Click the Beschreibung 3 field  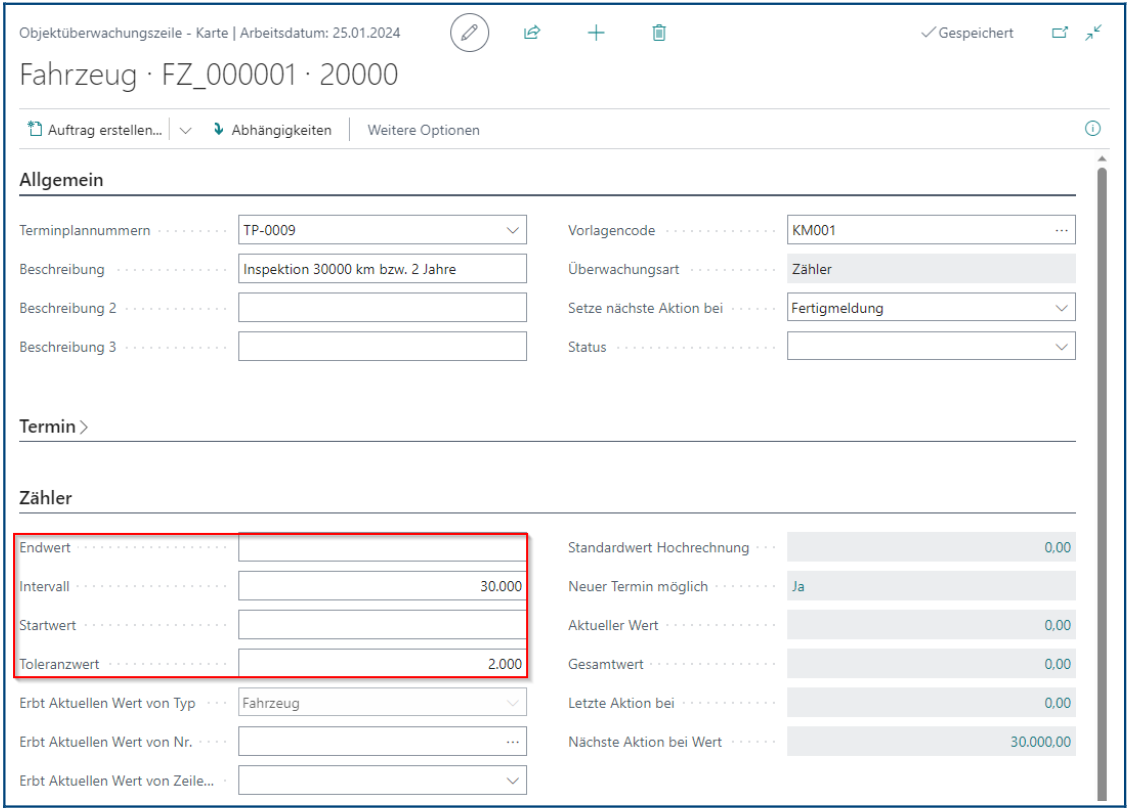tap(382, 347)
